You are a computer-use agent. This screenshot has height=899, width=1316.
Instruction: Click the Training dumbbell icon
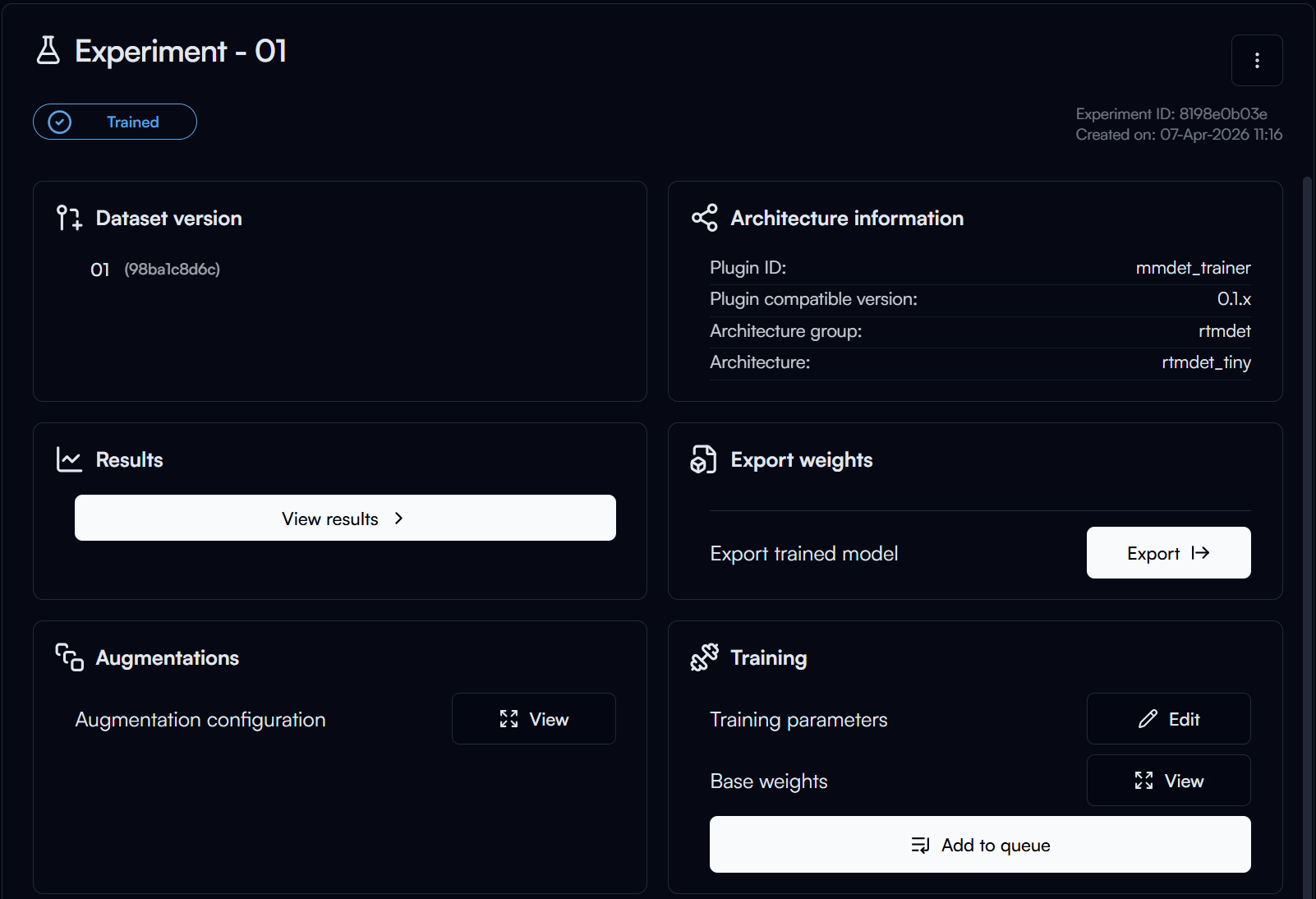click(704, 657)
